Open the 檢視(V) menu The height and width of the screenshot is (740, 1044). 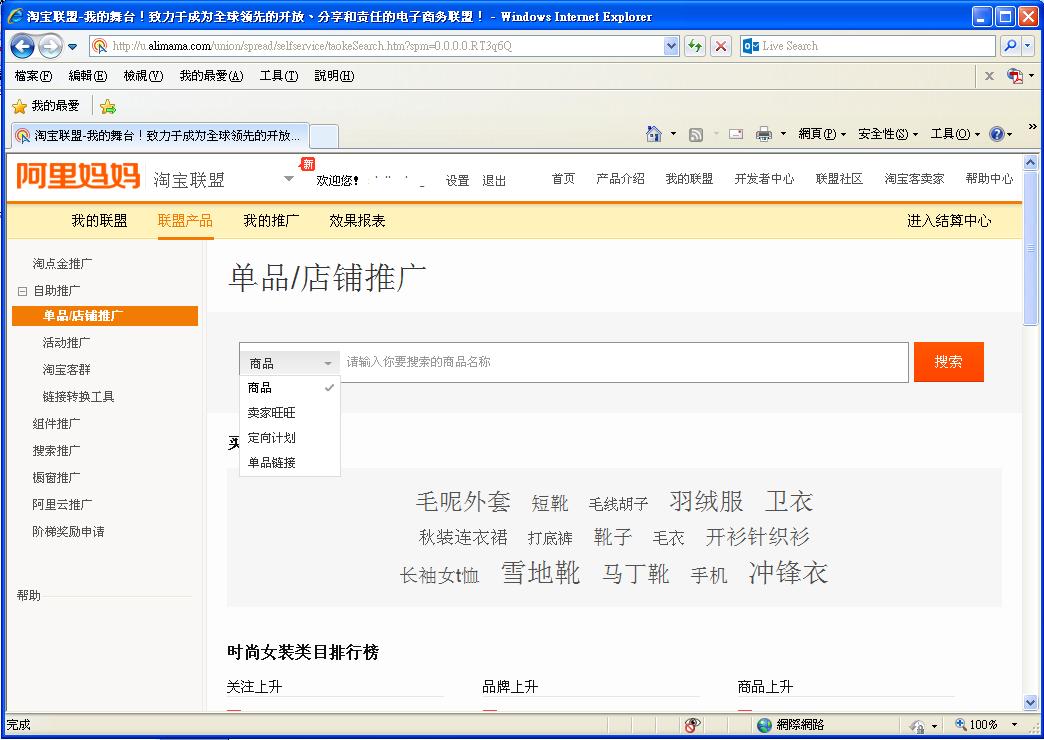click(x=143, y=76)
